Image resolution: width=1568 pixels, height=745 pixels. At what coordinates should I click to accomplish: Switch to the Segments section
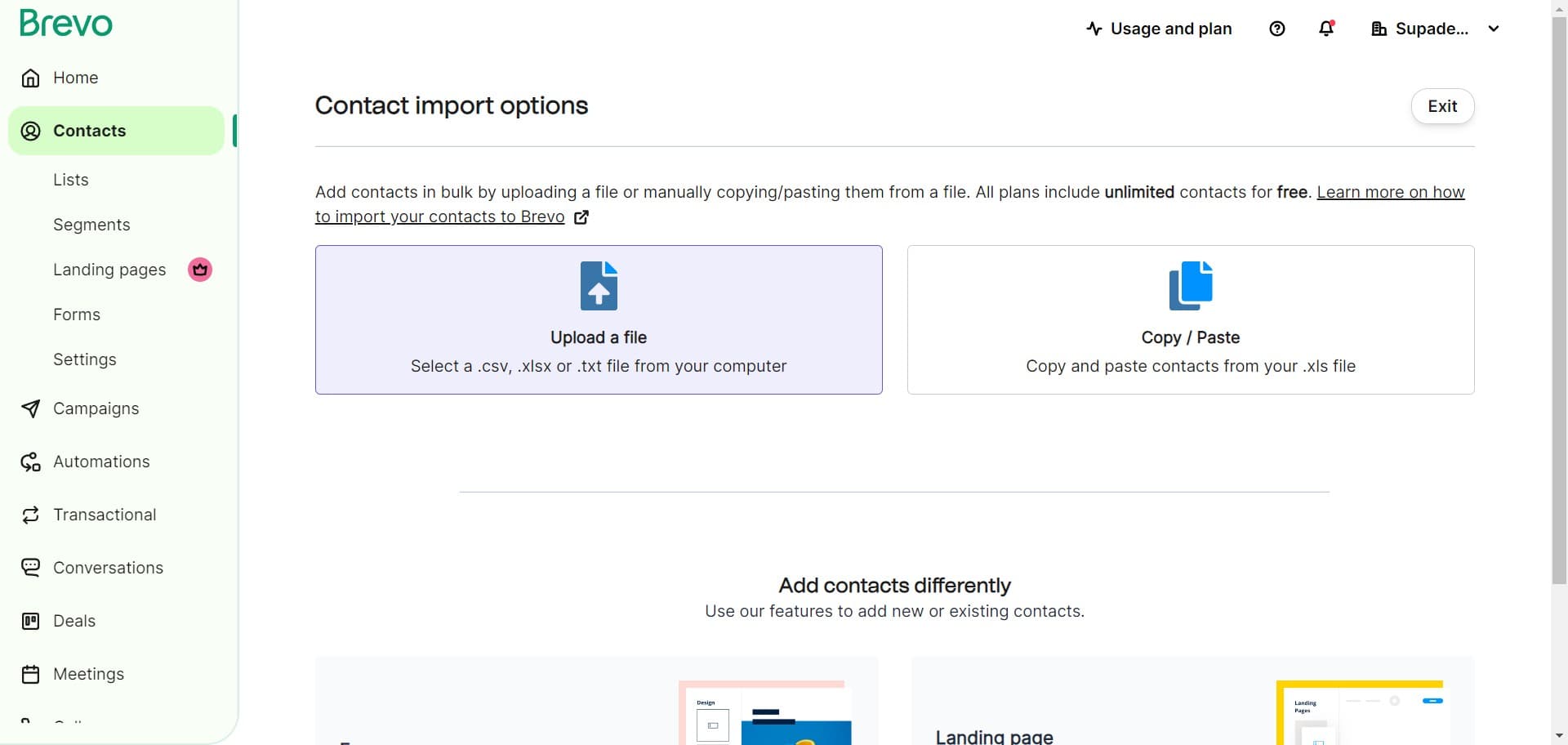click(91, 224)
